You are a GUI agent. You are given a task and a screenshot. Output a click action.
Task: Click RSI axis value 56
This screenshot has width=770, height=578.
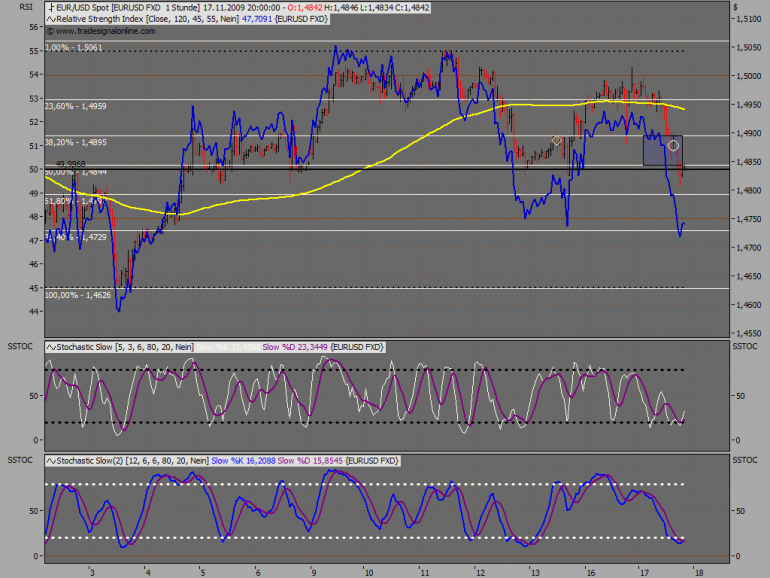34,27
